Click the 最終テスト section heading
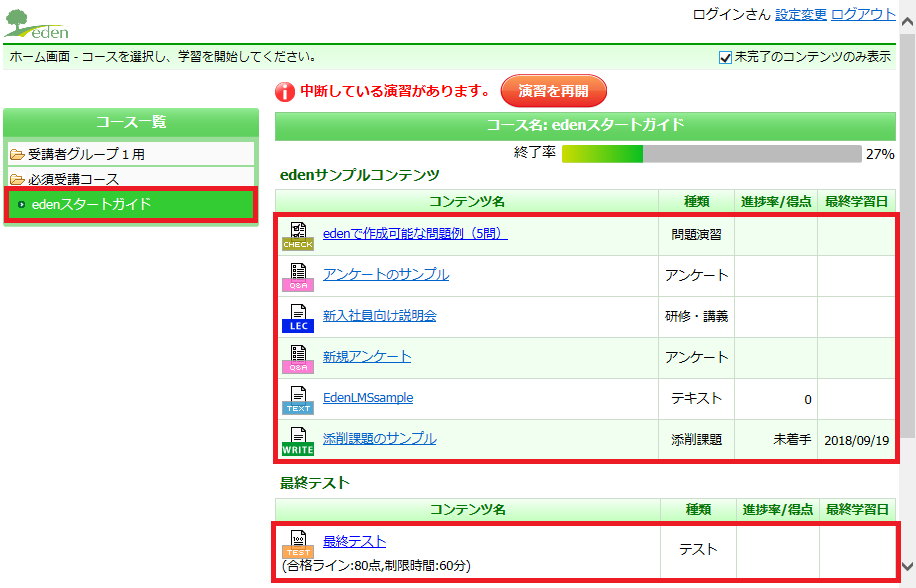 pyautogui.click(x=315, y=483)
